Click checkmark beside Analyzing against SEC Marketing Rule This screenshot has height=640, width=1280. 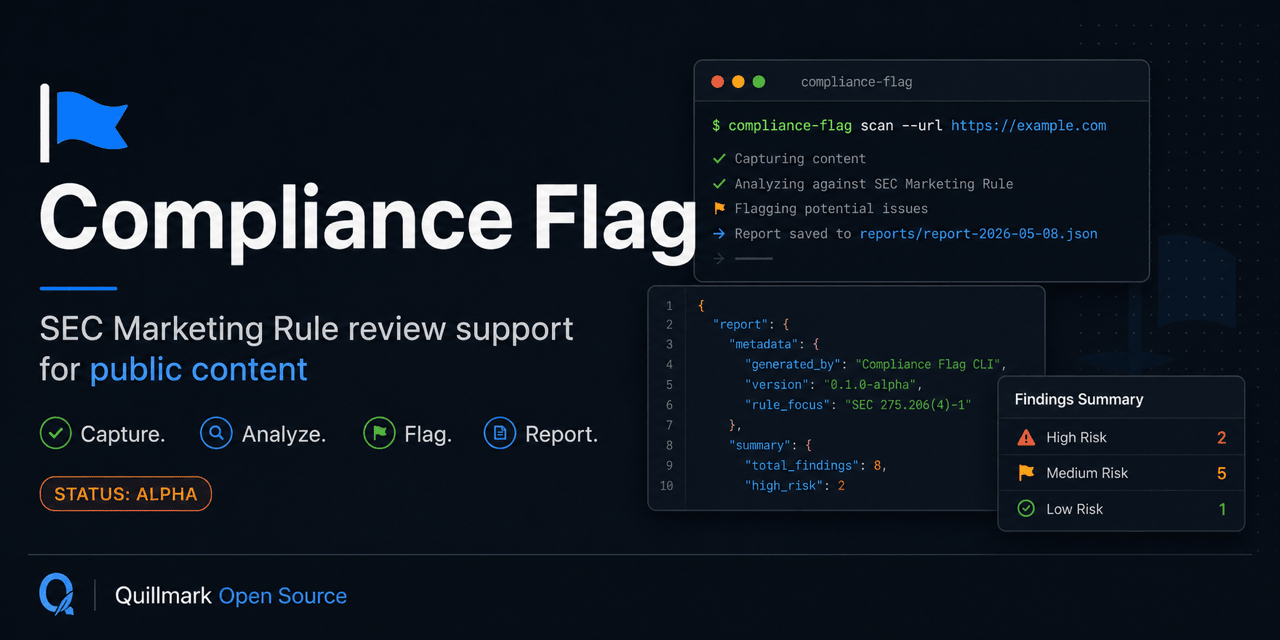click(718, 183)
